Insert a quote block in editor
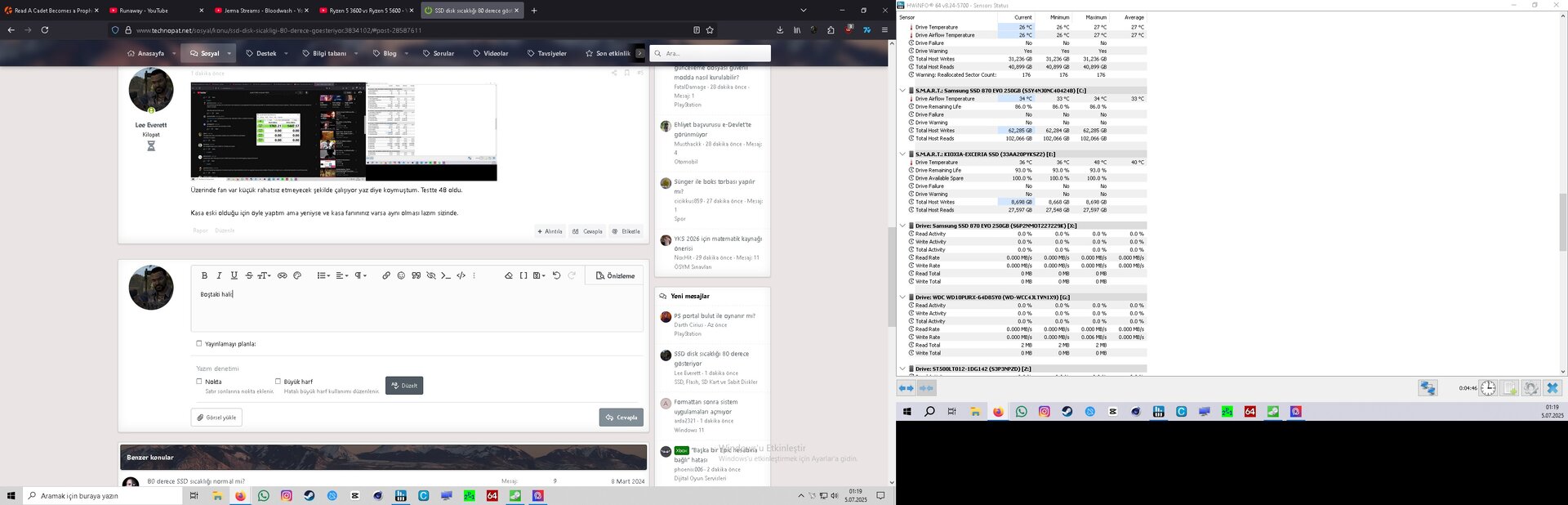 point(416,275)
